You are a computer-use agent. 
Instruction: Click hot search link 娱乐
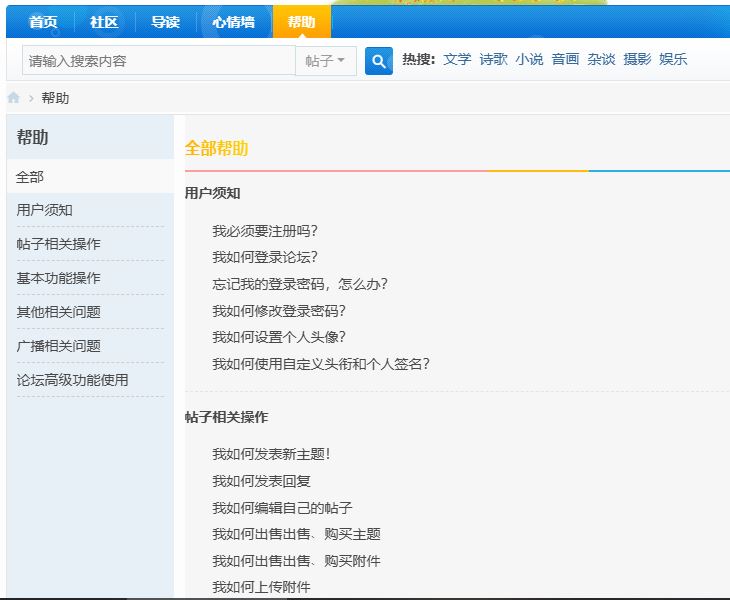(x=673, y=60)
